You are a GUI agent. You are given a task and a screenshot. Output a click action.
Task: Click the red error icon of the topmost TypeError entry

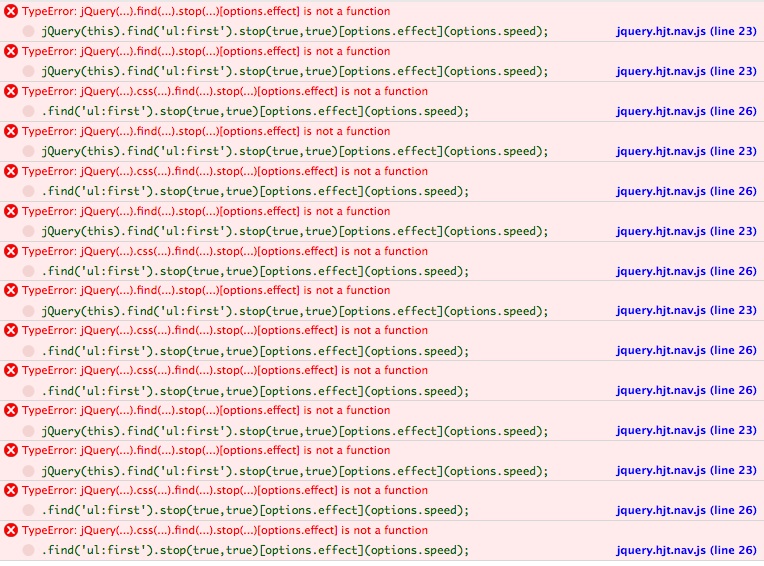point(11,11)
